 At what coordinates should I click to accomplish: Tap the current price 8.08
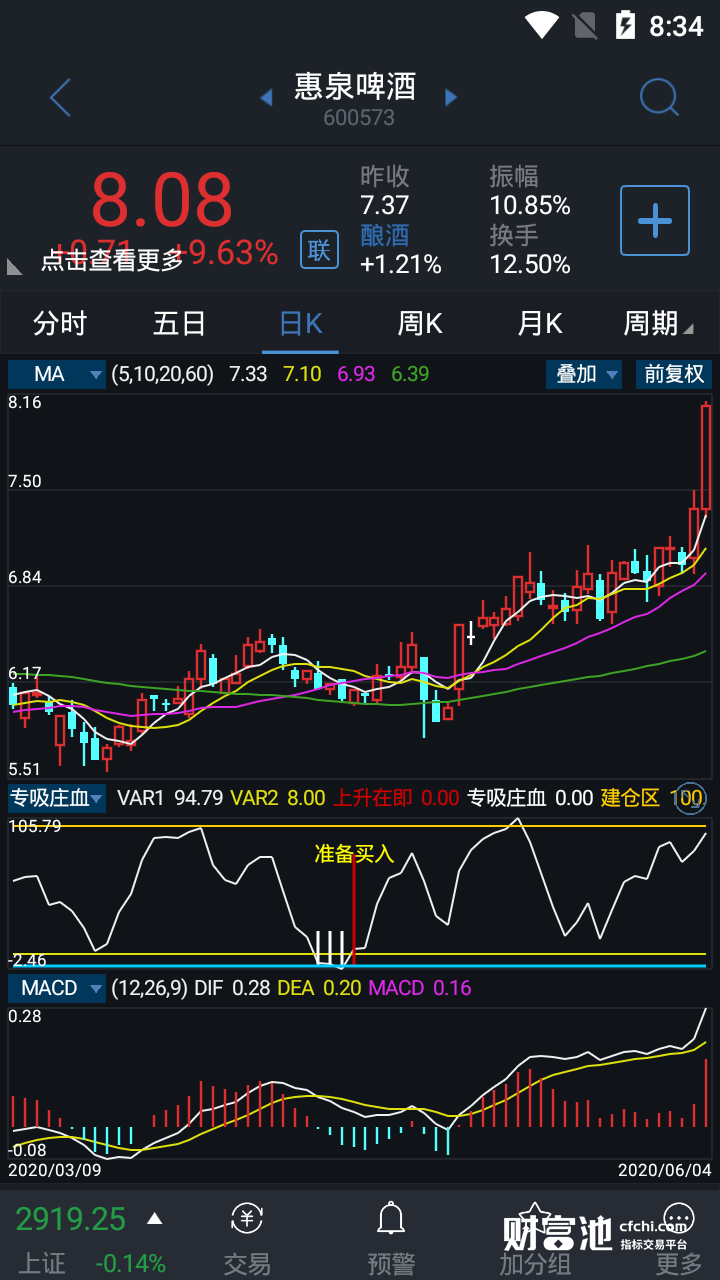point(162,200)
